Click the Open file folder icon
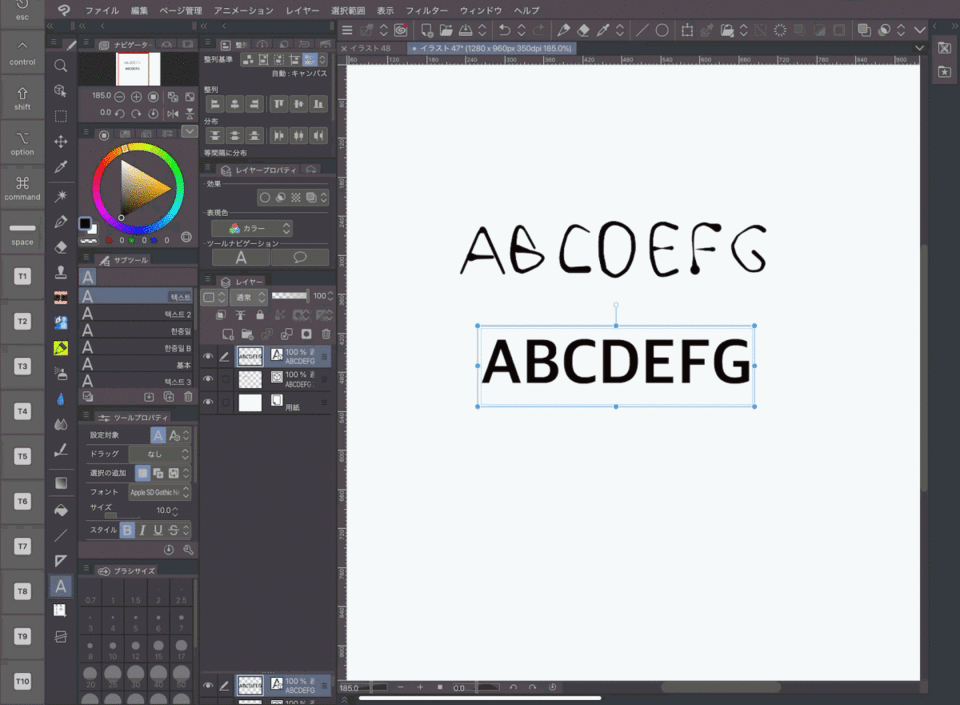 (446, 30)
